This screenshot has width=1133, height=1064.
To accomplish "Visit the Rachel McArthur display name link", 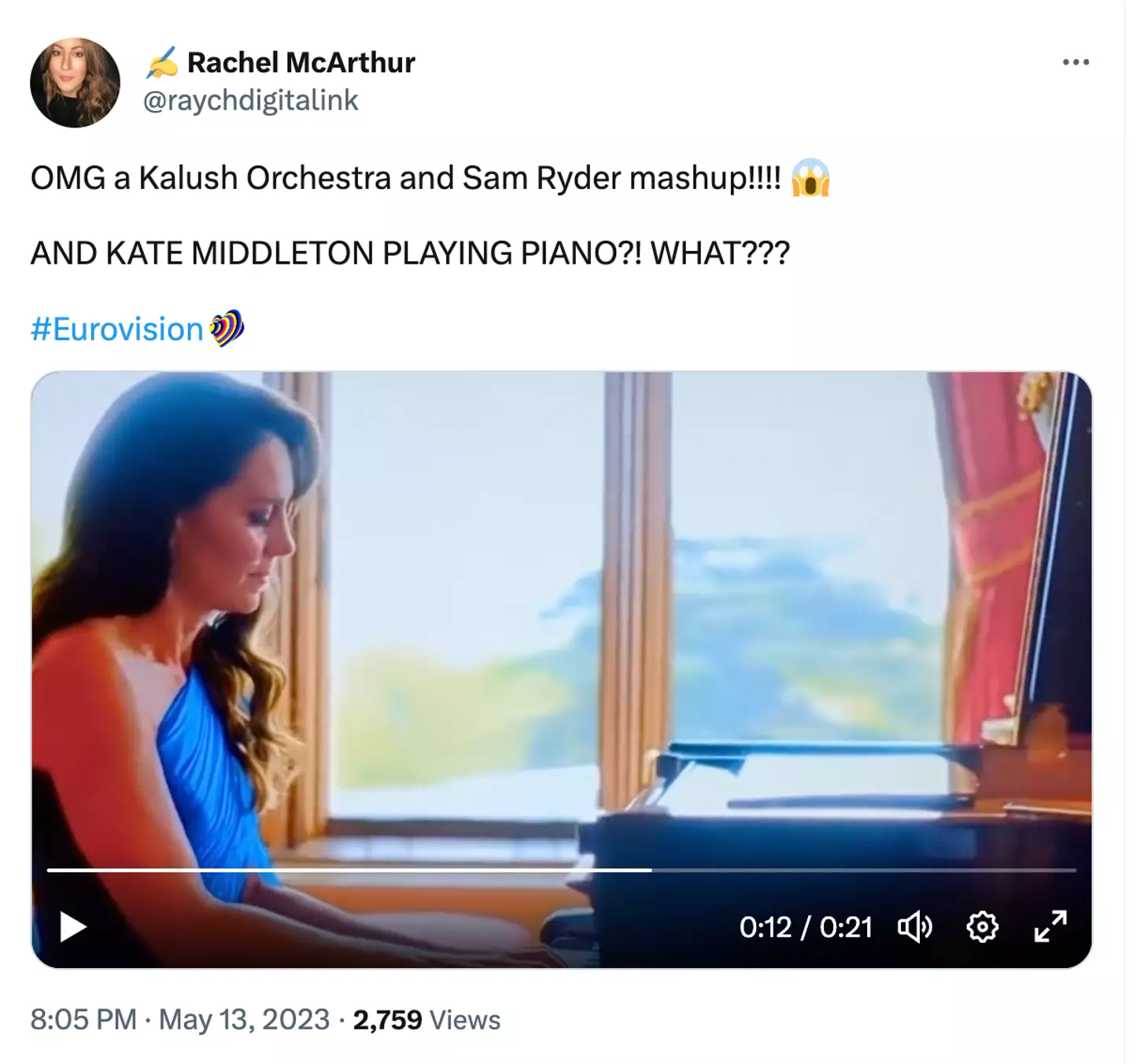I will coord(301,63).
